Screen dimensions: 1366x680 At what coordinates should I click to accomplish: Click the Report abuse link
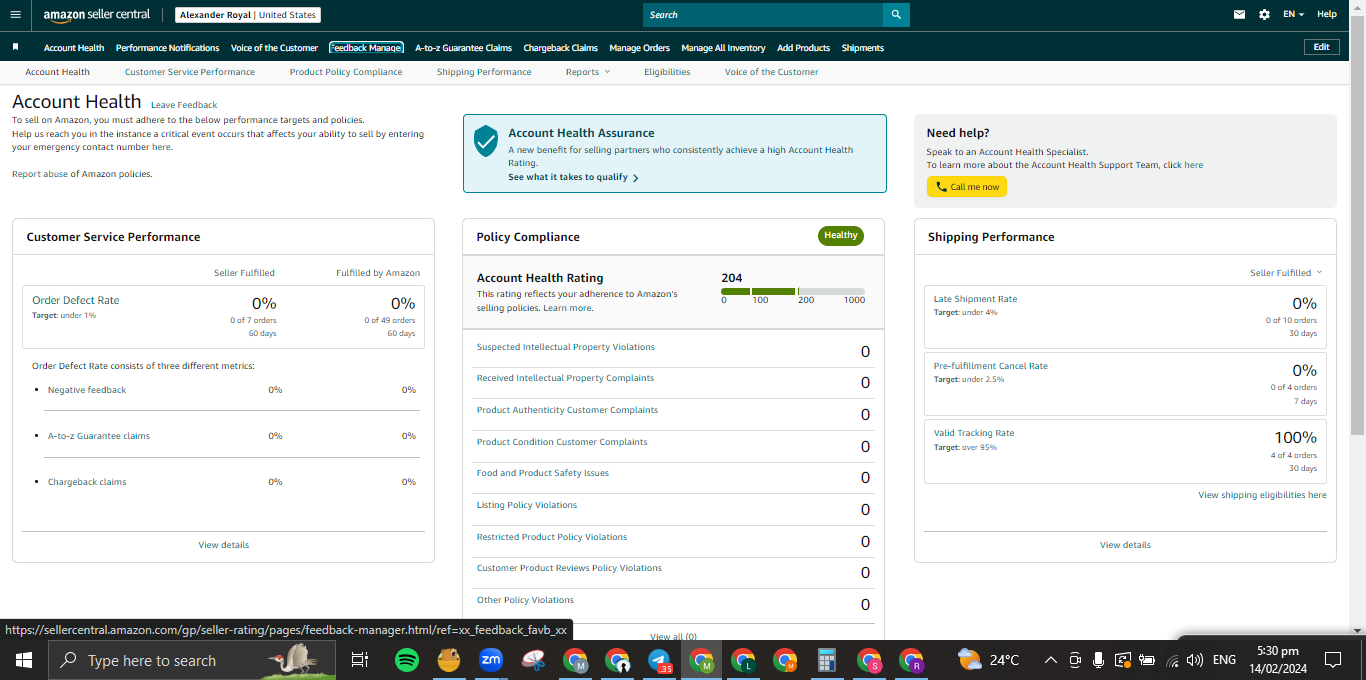(x=39, y=174)
